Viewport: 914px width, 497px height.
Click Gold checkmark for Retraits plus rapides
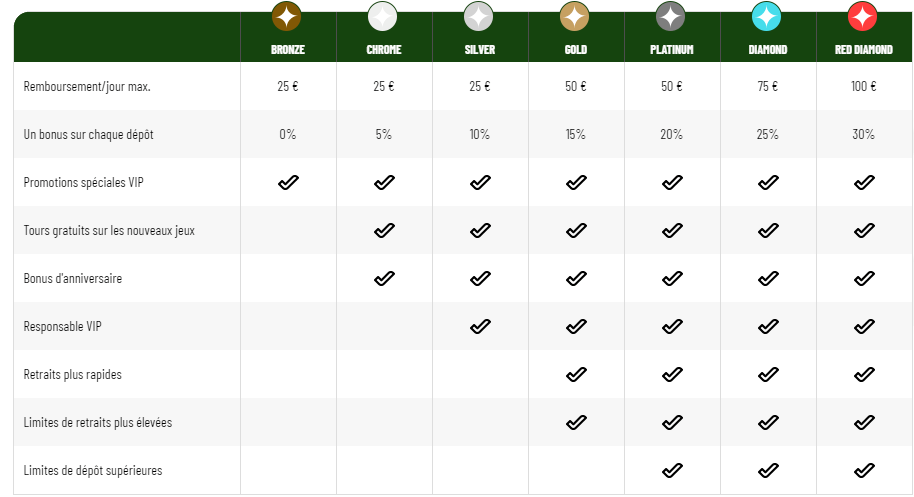pyautogui.click(x=576, y=374)
